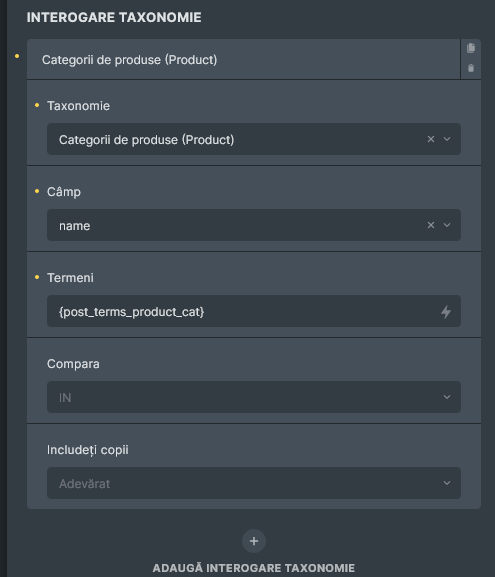Click the yellow dot beside Câmp label
The height and width of the screenshot is (577, 495).
(x=37, y=191)
